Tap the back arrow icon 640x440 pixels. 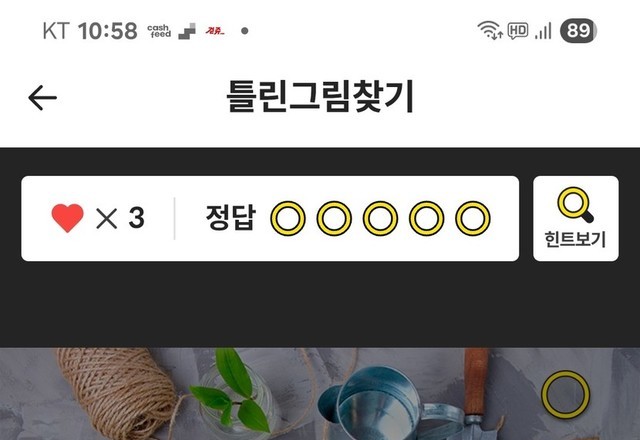[42, 98]
